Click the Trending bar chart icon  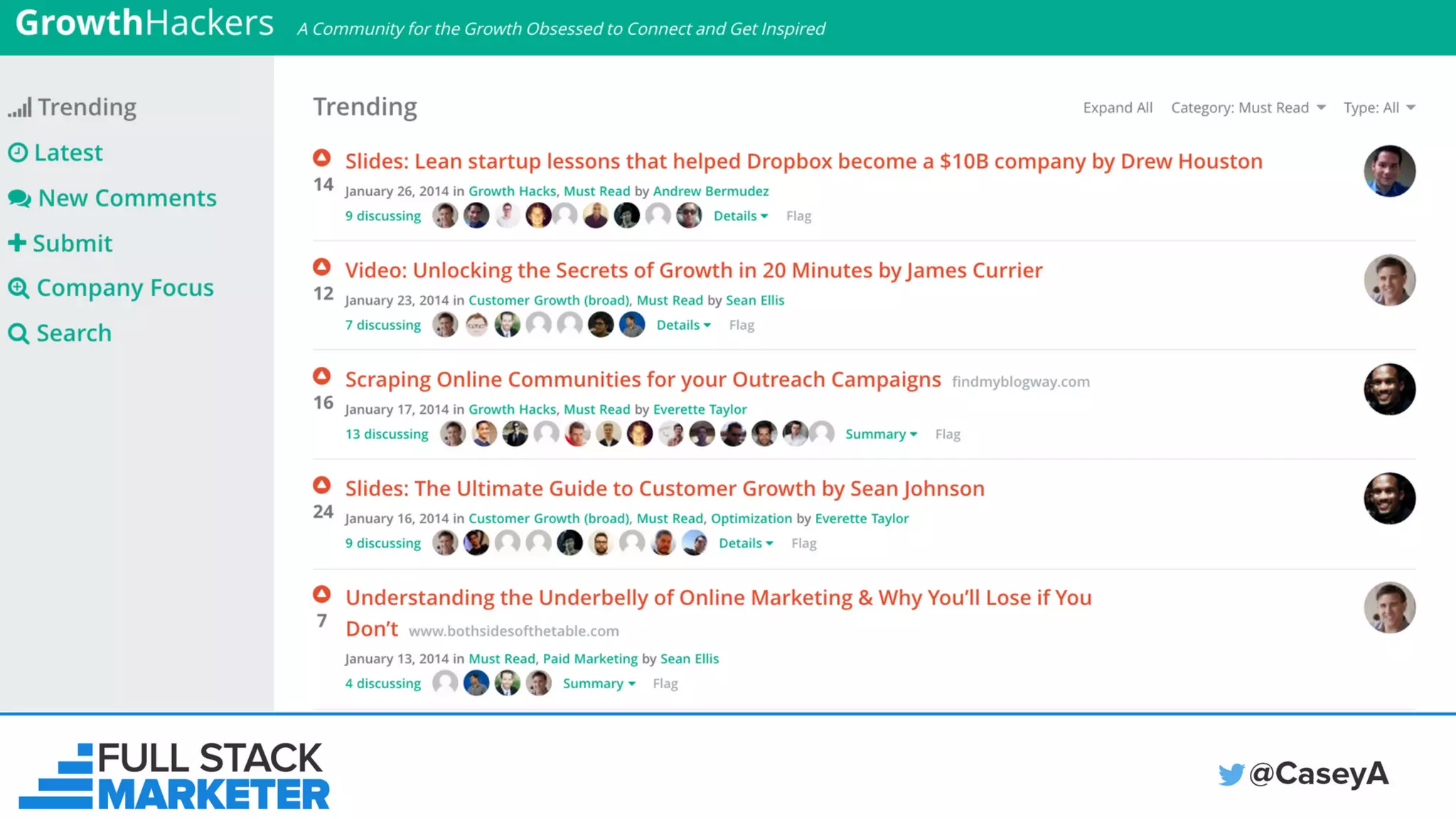20,107
